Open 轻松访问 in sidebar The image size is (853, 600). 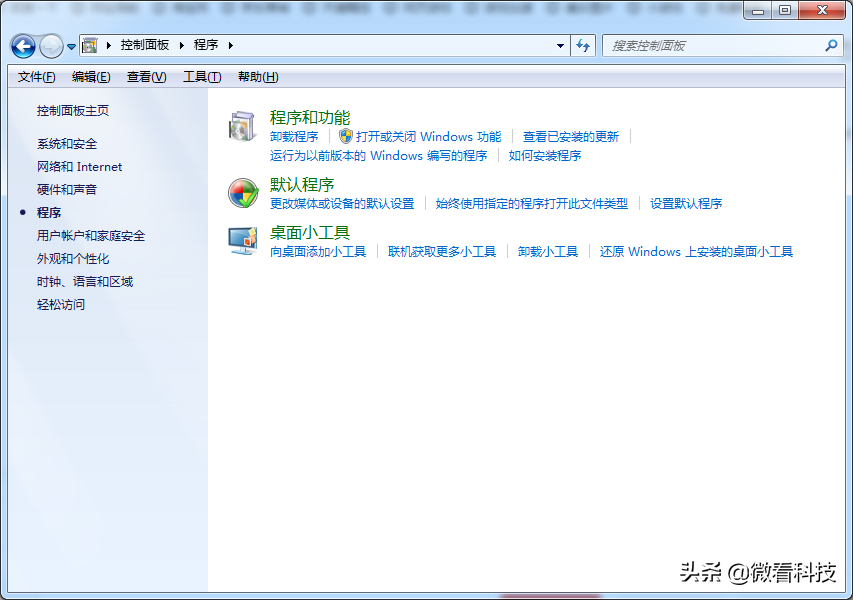[x=61, y=304]
